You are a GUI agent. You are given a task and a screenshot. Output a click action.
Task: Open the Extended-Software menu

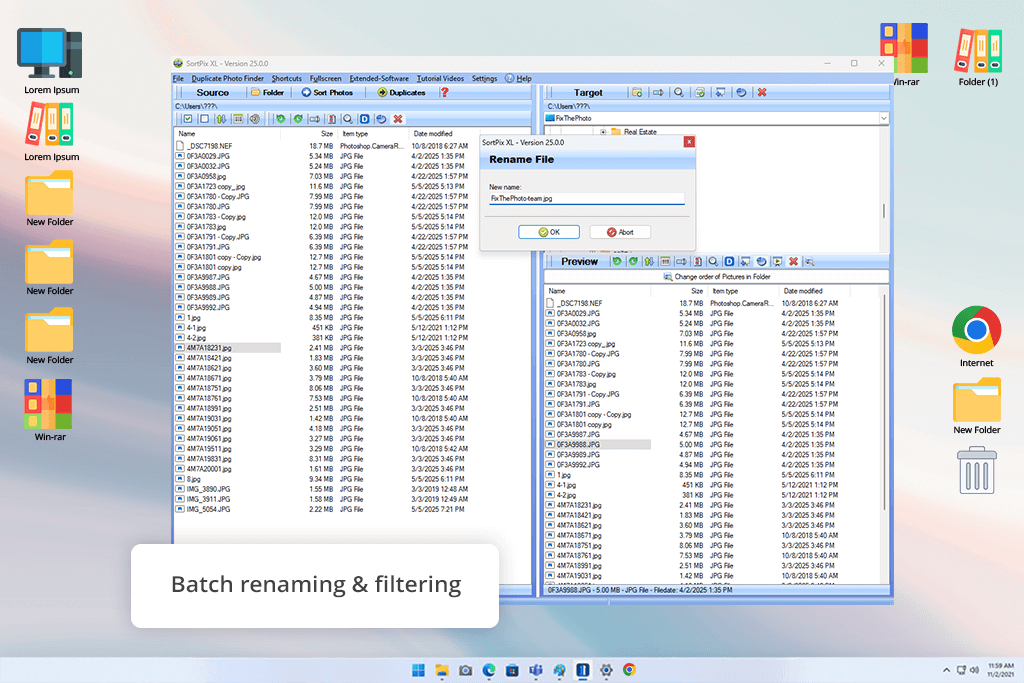(x=379, y=78)
